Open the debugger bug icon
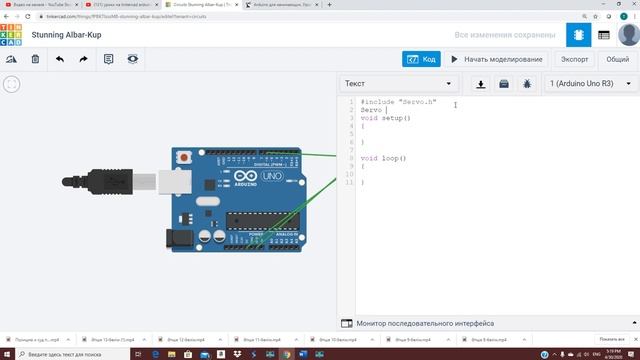The height and width of the screenshot is (360, 640). 527,84
